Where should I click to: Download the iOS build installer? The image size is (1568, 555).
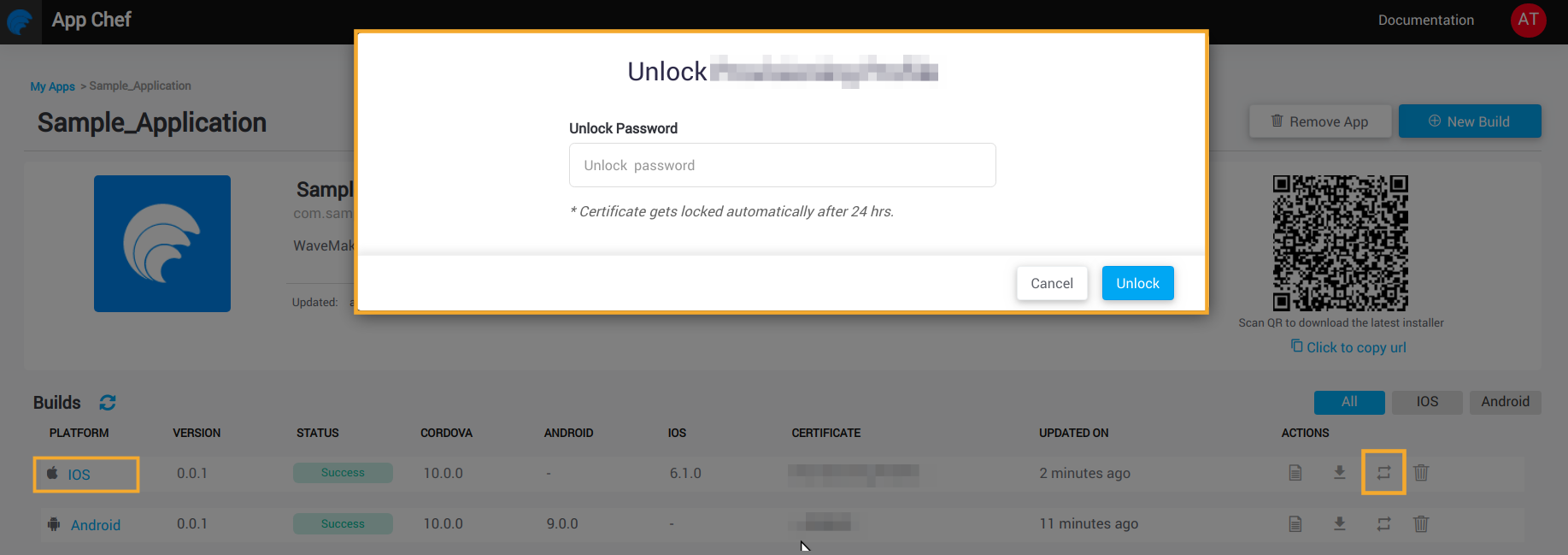(x=1339, y=472)
